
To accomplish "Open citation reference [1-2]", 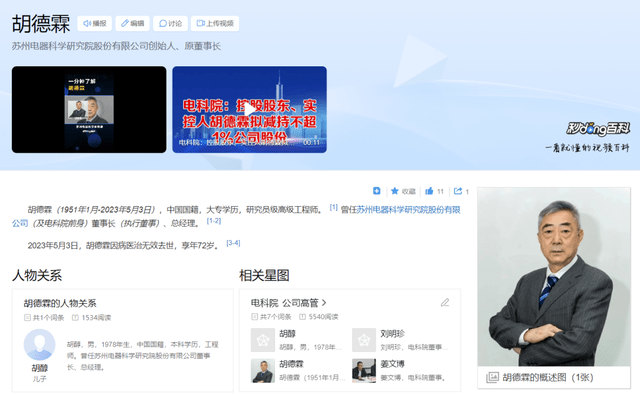I will [x=213, y=221].
